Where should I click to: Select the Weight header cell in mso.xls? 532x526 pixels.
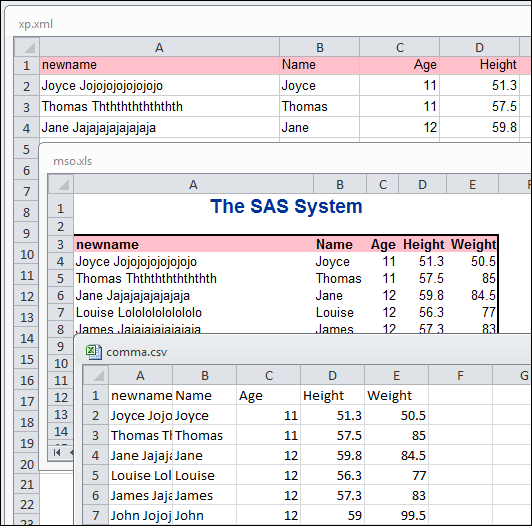point(473,244)
